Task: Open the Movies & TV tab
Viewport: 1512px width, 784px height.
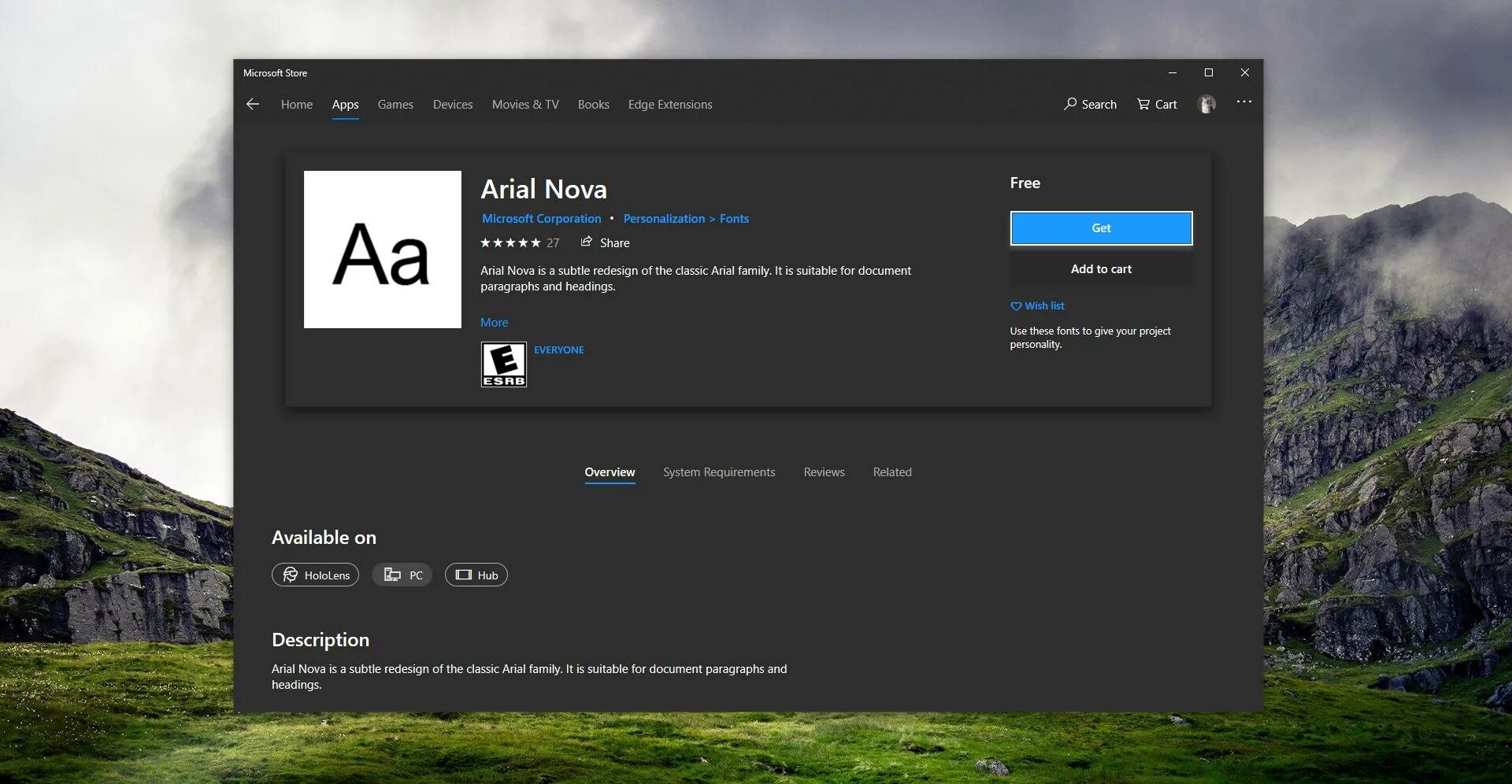Action: 525,104
